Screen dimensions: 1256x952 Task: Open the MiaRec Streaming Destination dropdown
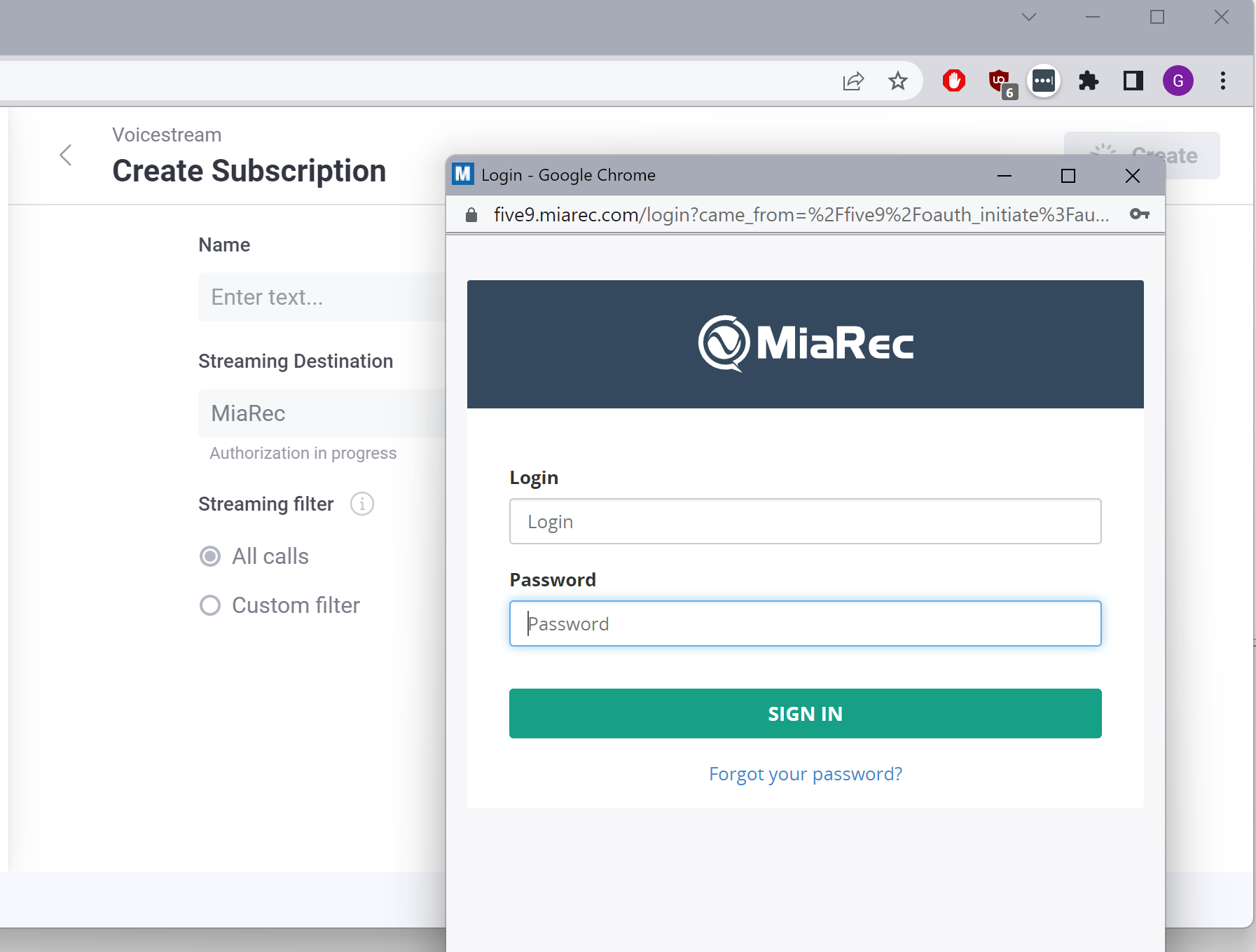tap(322, 413)
